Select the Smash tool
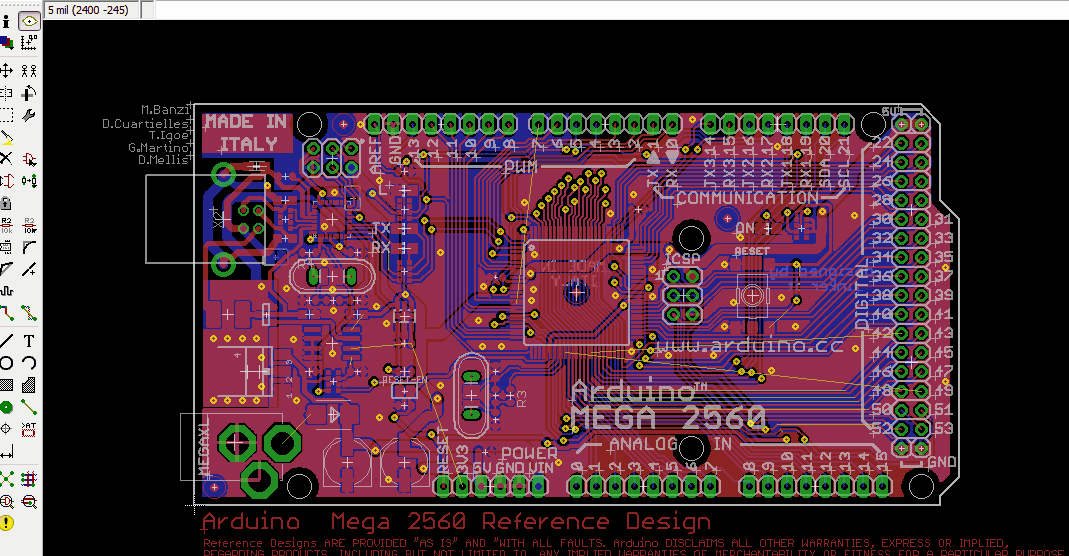The height and width of the screenshot is (556, 1069). tap(6, 247)
